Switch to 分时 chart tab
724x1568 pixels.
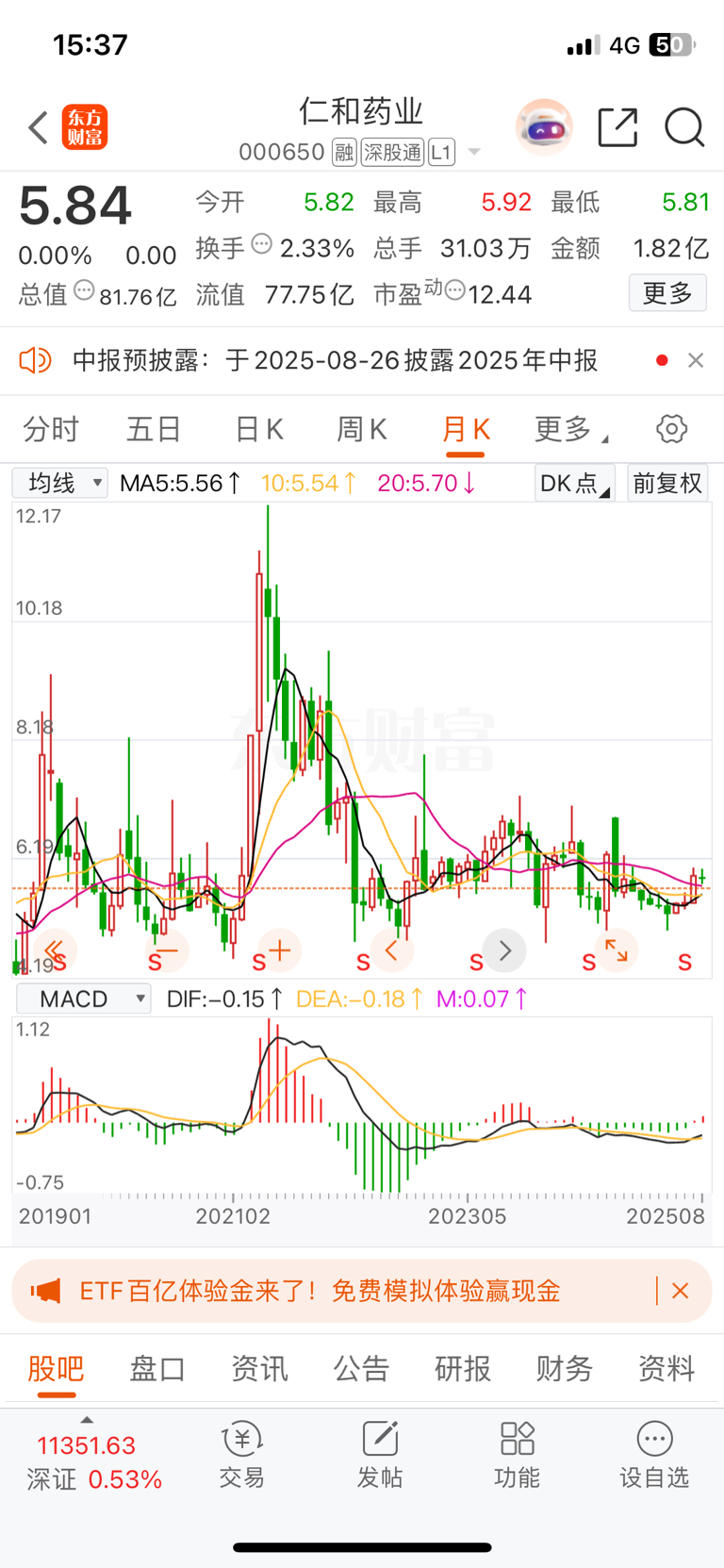pos(51,430)
